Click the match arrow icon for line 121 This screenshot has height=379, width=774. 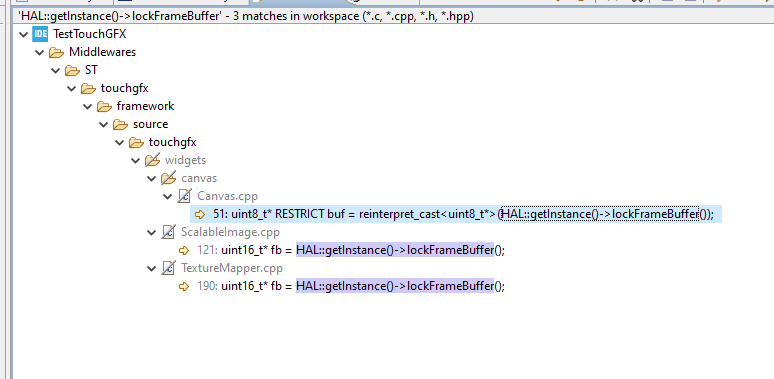click(184, 250)
